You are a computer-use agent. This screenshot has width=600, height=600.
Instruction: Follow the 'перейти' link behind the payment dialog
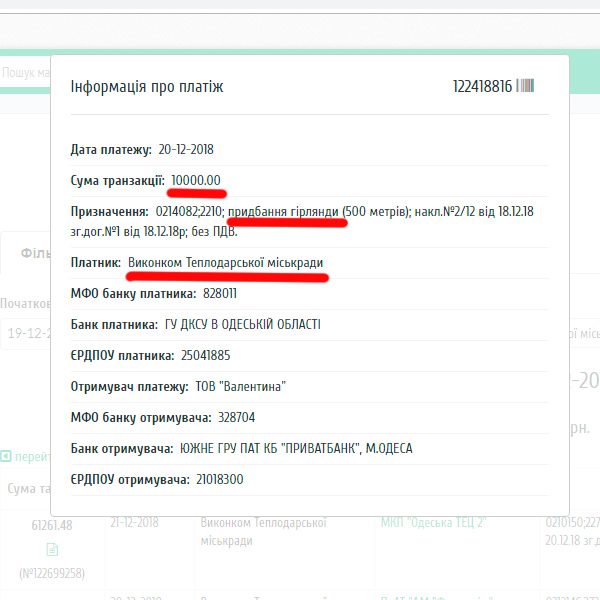[33, 457]
